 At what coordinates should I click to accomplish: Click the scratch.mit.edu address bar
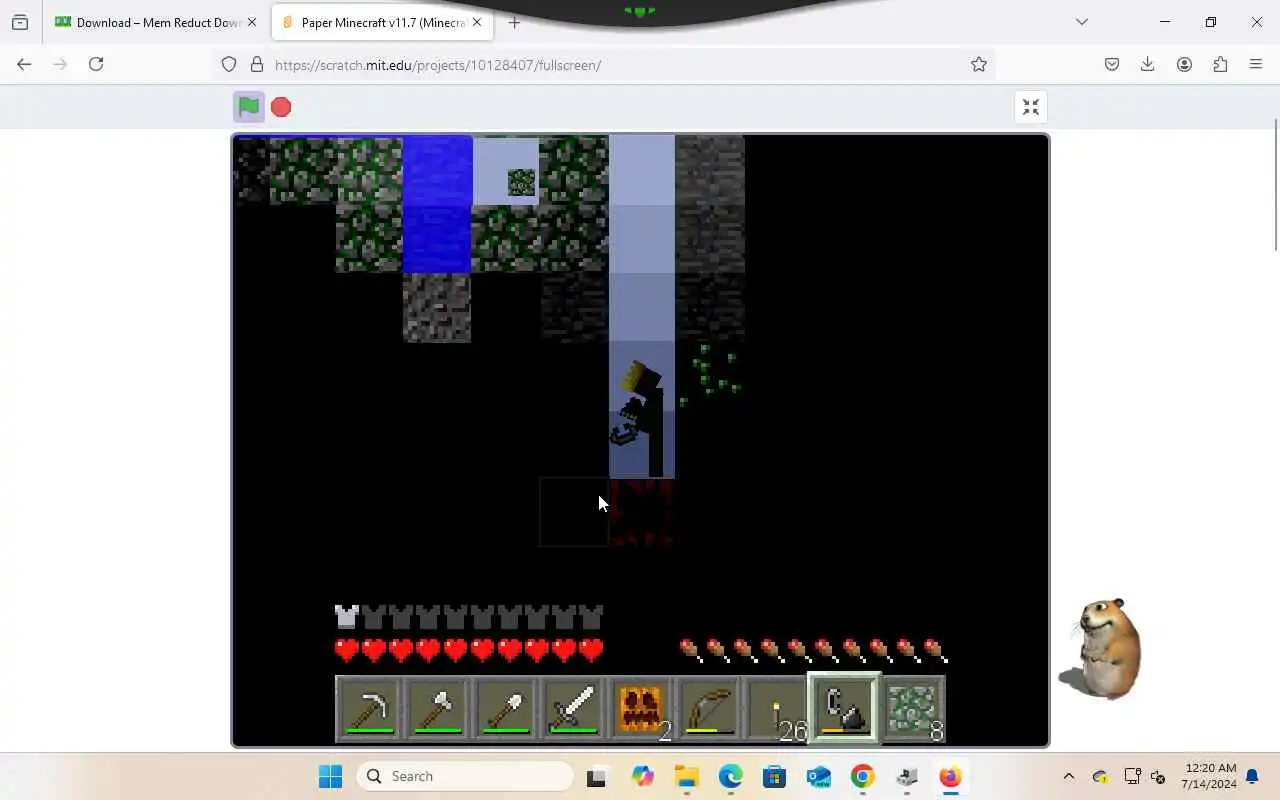tap(605, 64)
